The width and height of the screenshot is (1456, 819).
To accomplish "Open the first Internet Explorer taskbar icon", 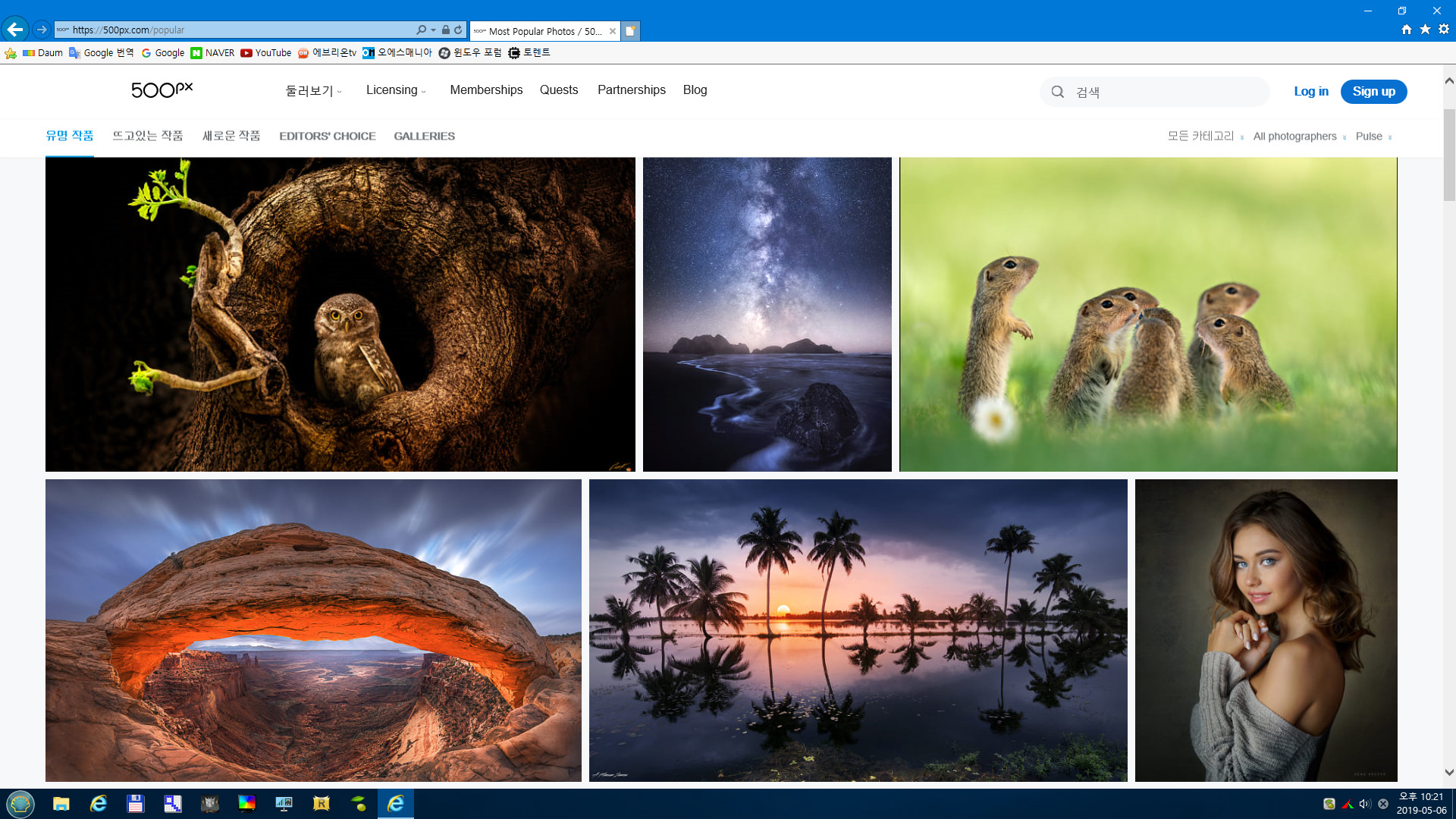I will click(99, 804).
